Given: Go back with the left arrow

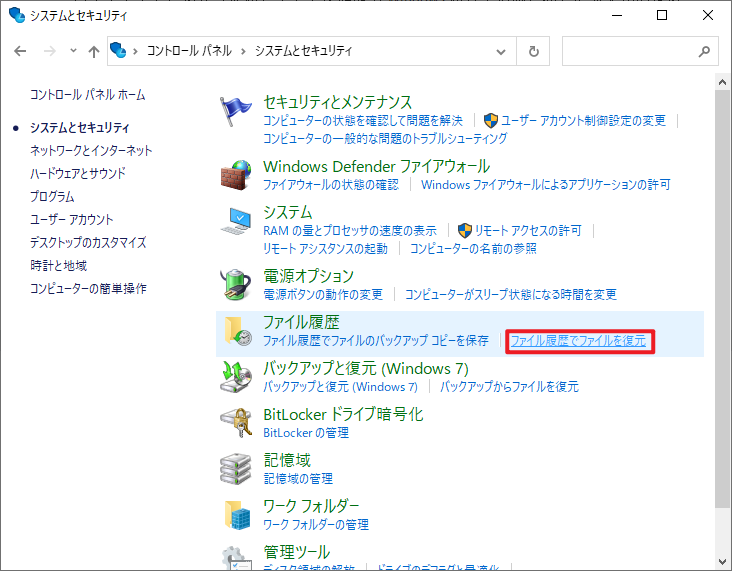Looking at the screenshot, I should click(20, 51).
